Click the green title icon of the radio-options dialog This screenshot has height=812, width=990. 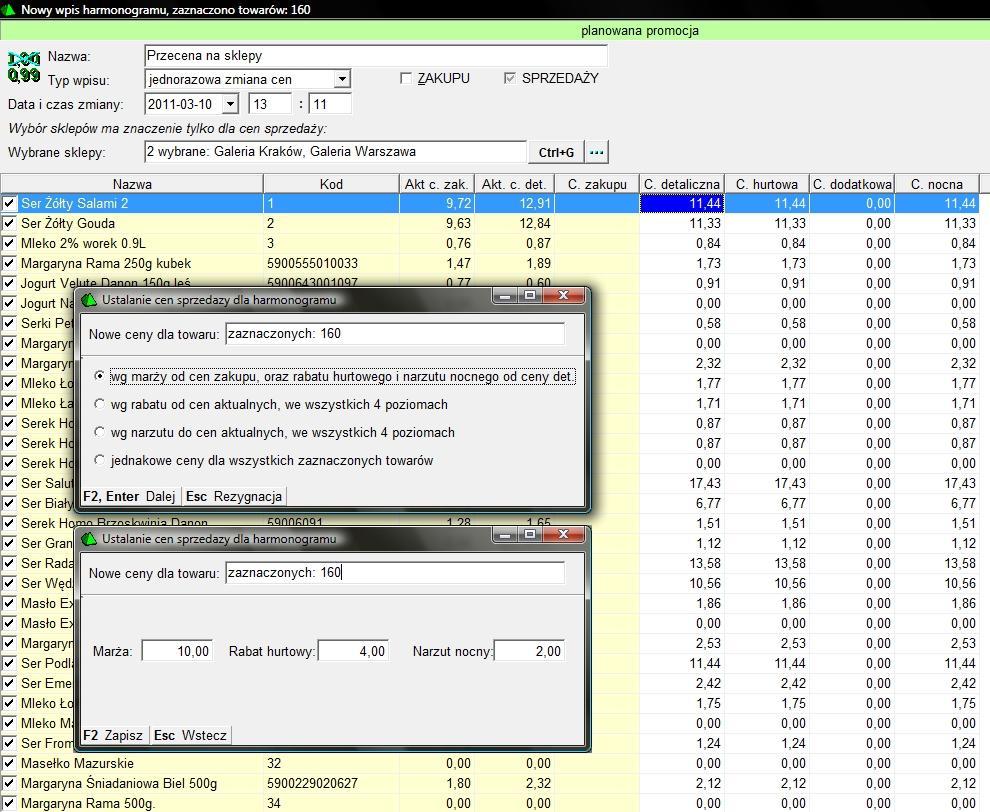tap(89, 300)
